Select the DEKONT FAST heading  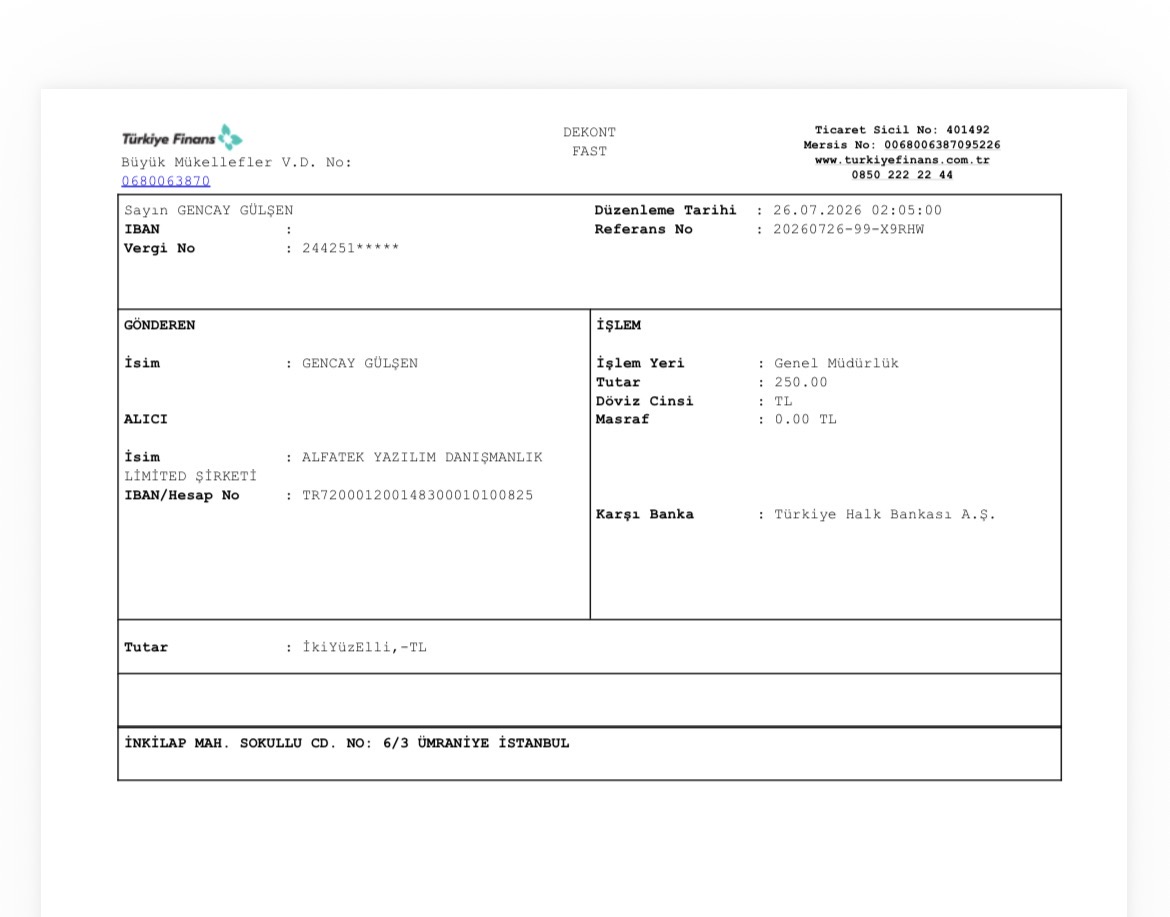589,142
